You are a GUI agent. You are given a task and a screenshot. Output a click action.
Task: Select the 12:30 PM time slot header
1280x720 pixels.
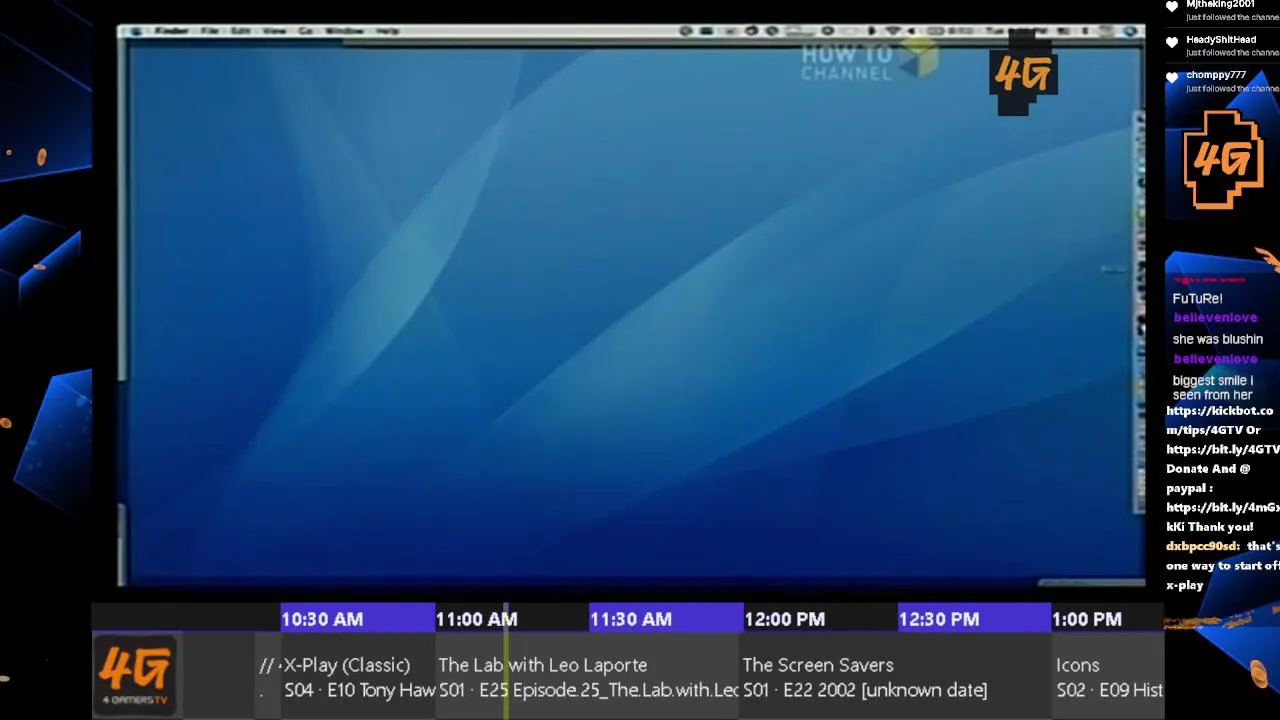973,619
